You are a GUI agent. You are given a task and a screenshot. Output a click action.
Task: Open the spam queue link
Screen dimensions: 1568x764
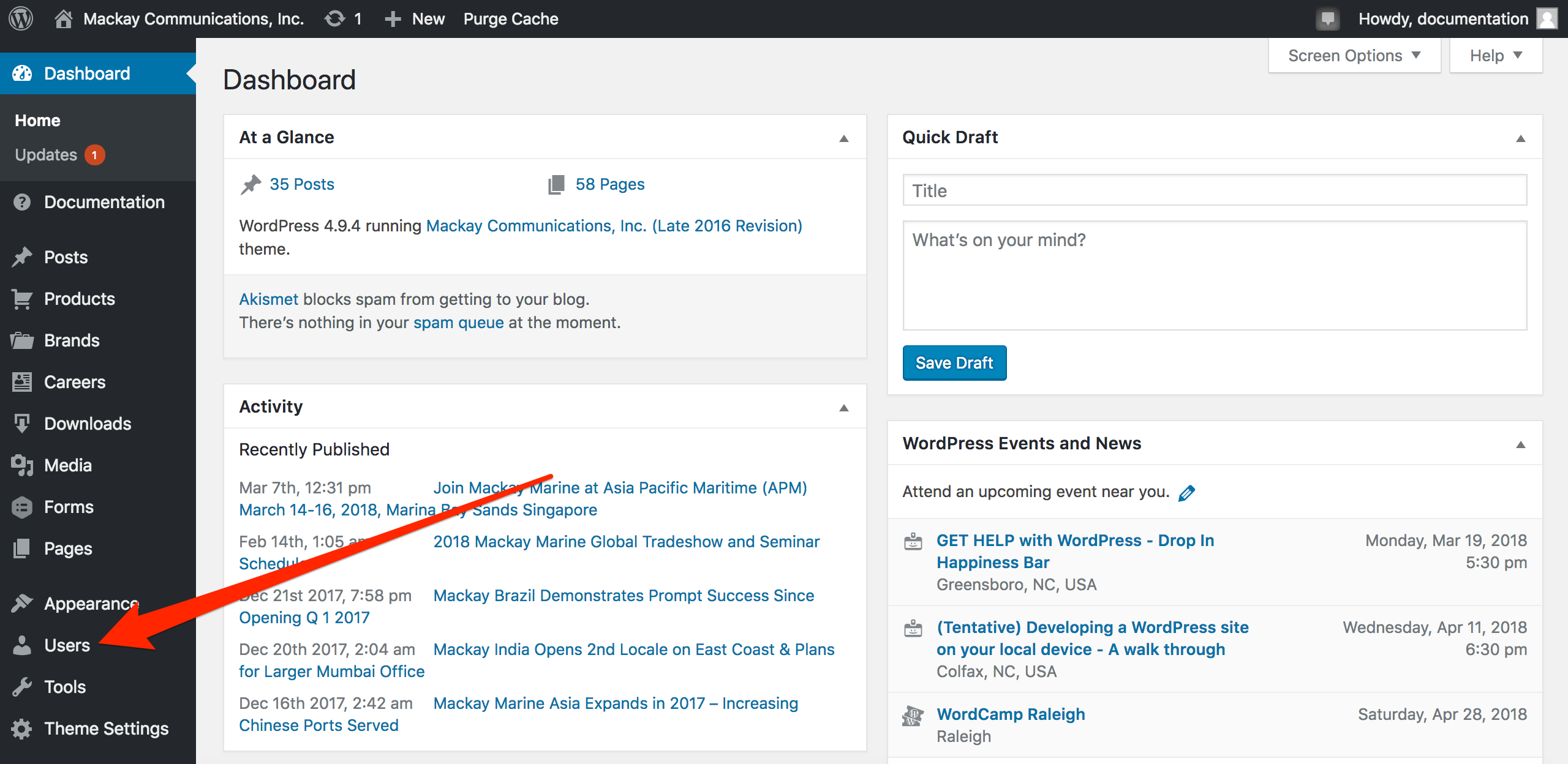pyautogui.click(x=458, y=323)
